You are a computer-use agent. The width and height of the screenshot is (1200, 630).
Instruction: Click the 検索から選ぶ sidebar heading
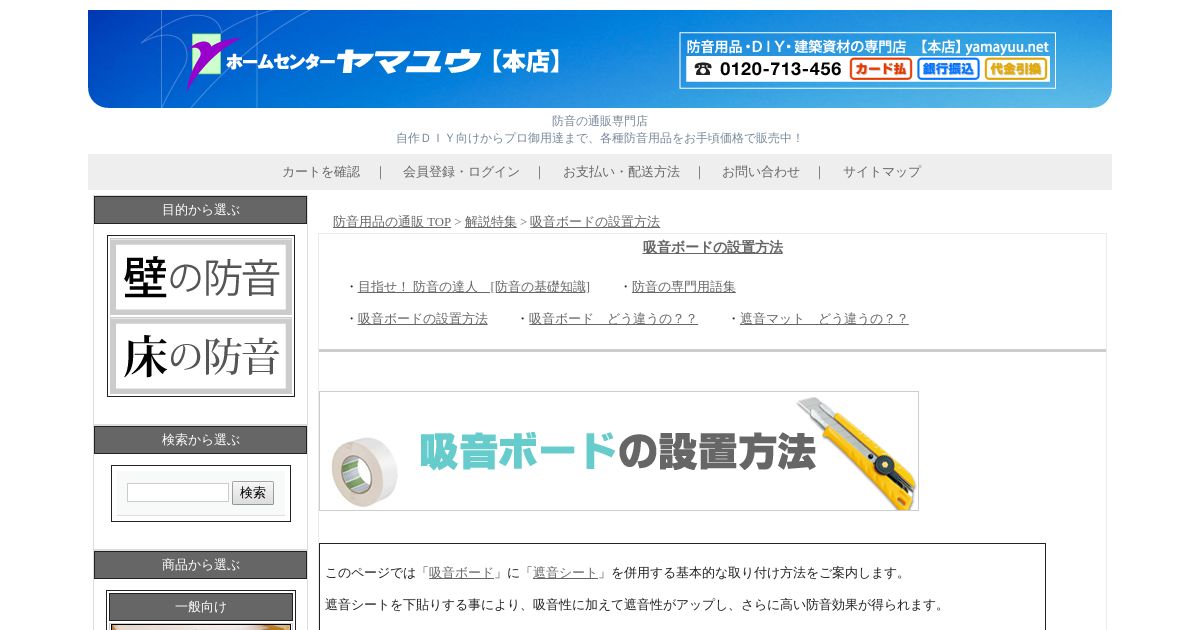click(x=201, y=440)
